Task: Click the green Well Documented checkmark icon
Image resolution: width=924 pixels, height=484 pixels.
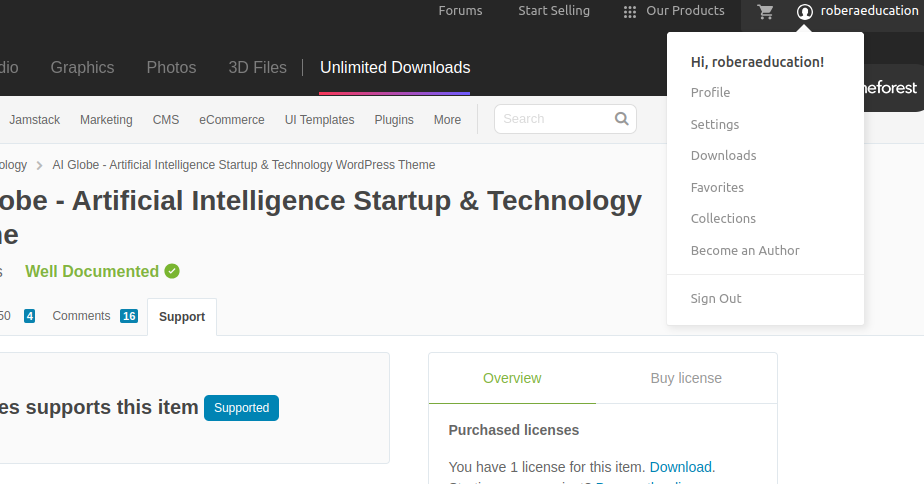Action: [x=171, y=271]
